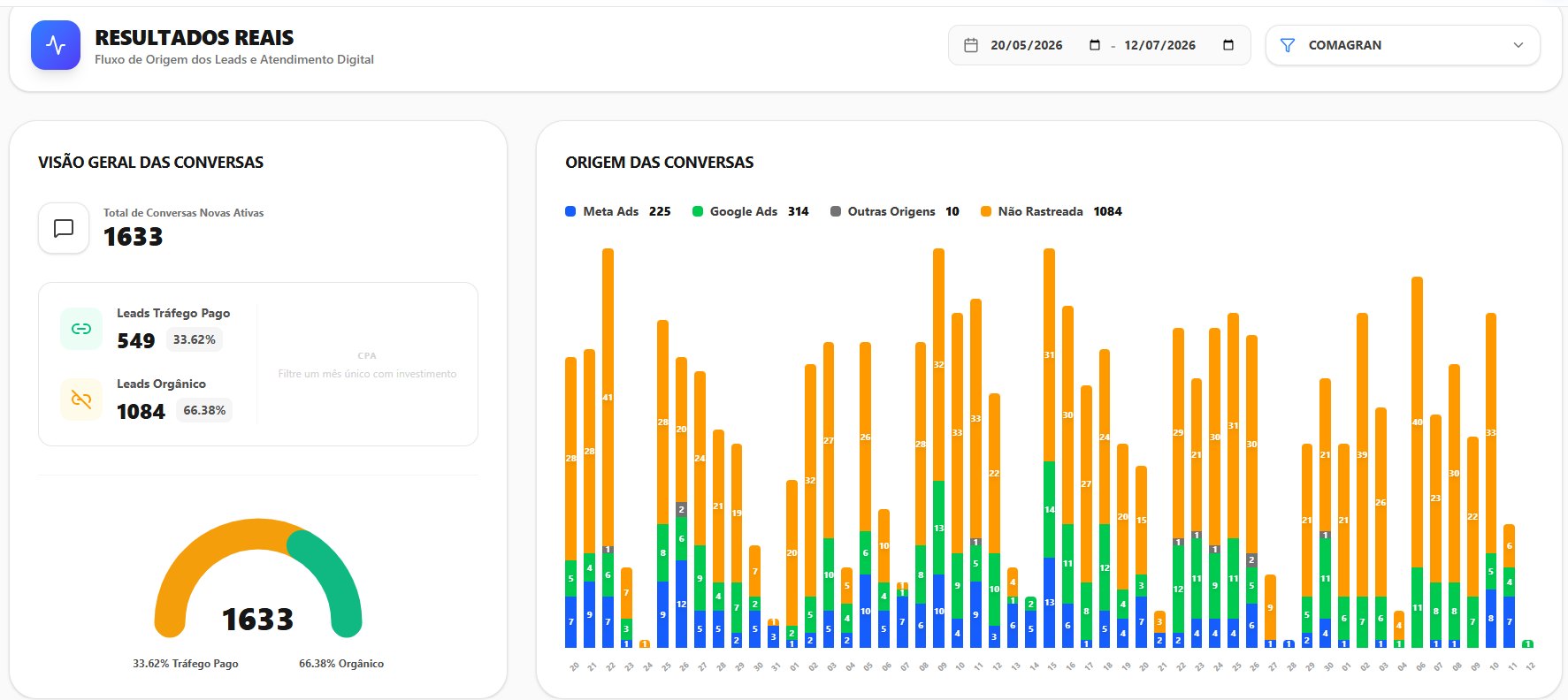Click the orange broken-link Orgânico icon

tap(81, 399)
